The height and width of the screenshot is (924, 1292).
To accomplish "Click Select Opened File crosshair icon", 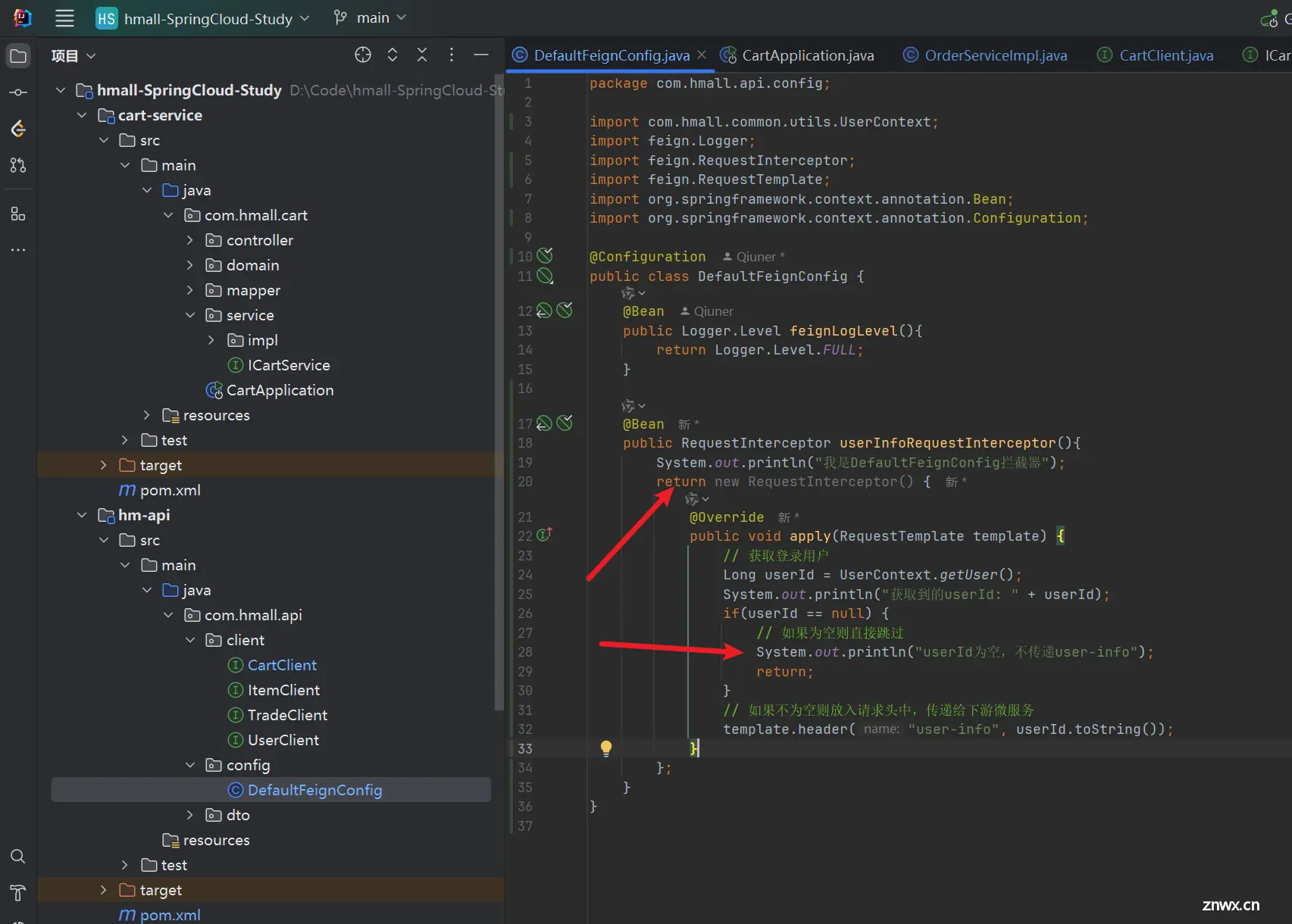I will pyautogui.click(x=363, y=55).
